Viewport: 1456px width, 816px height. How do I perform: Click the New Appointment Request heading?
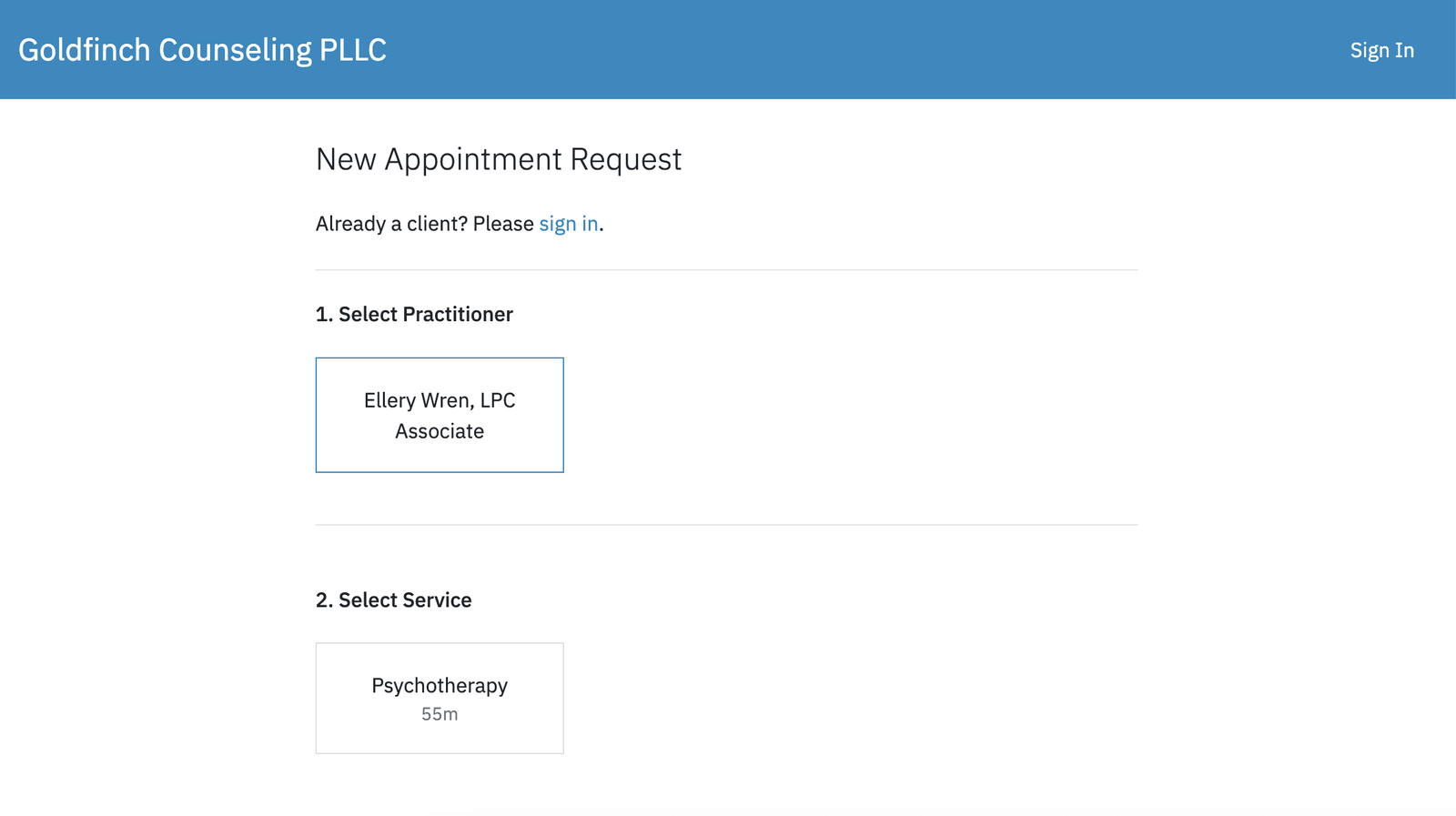[498, 159]
